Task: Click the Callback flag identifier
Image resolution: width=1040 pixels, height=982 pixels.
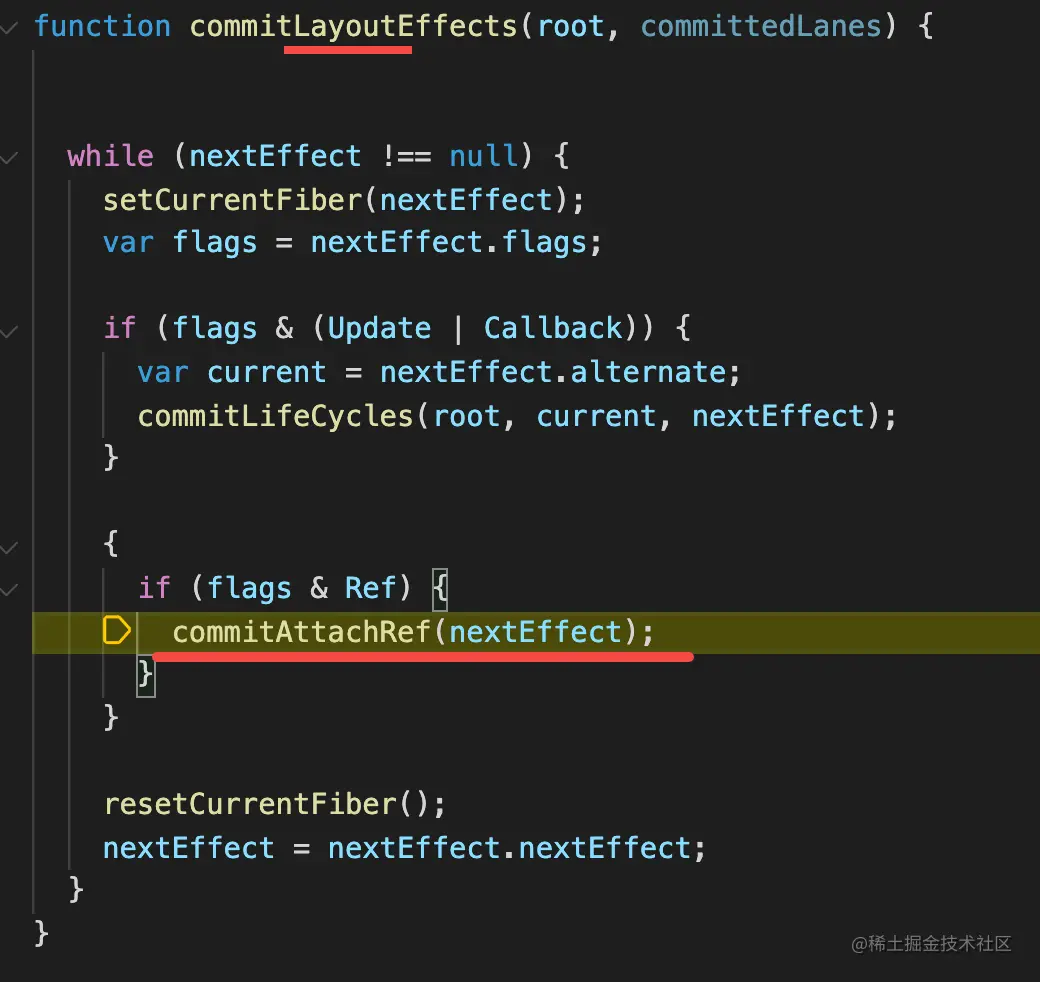Action: pyautogui.click(x=553, y=328)
